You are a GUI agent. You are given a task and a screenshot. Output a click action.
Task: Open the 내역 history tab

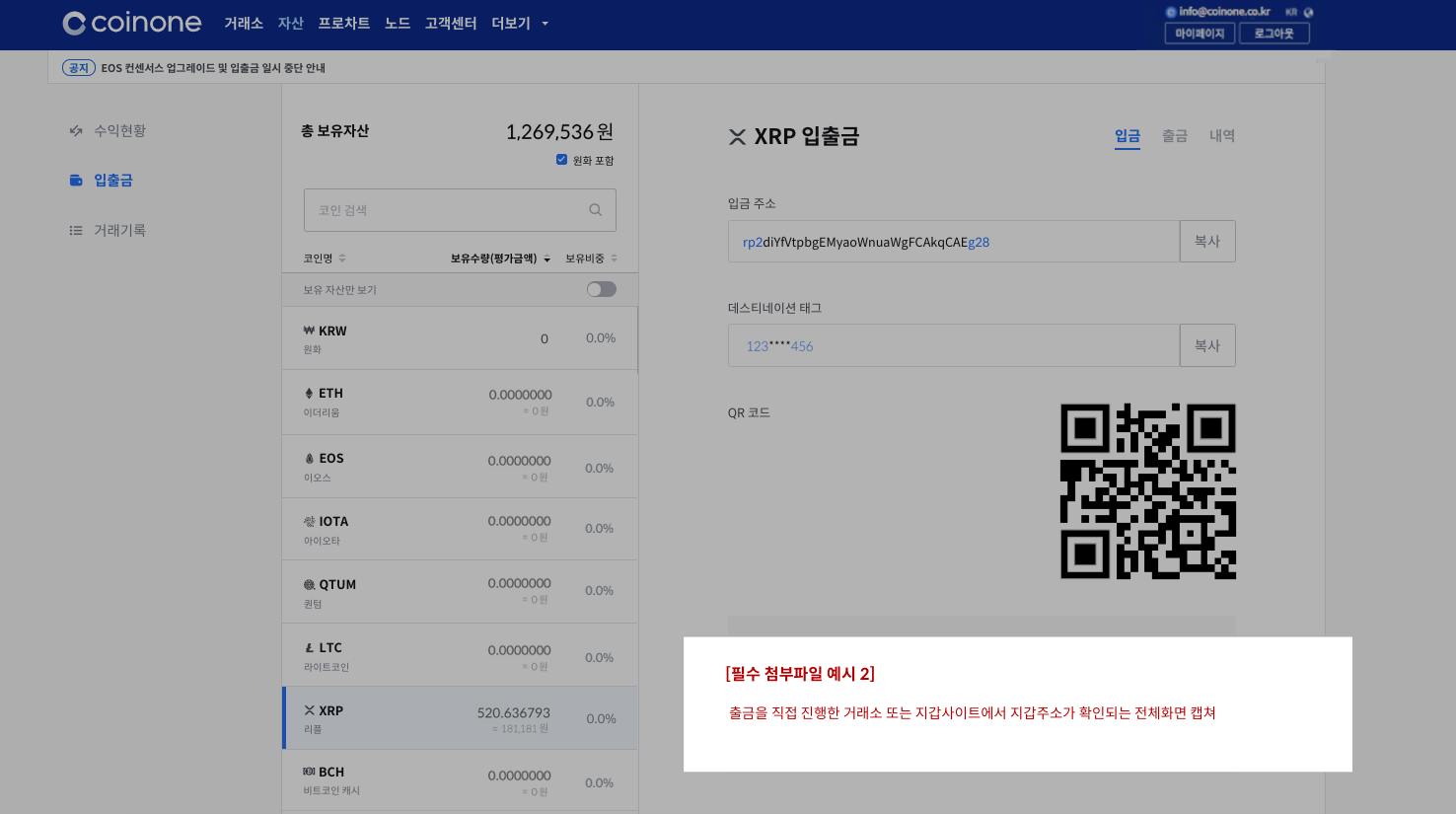pos(1222,137)
